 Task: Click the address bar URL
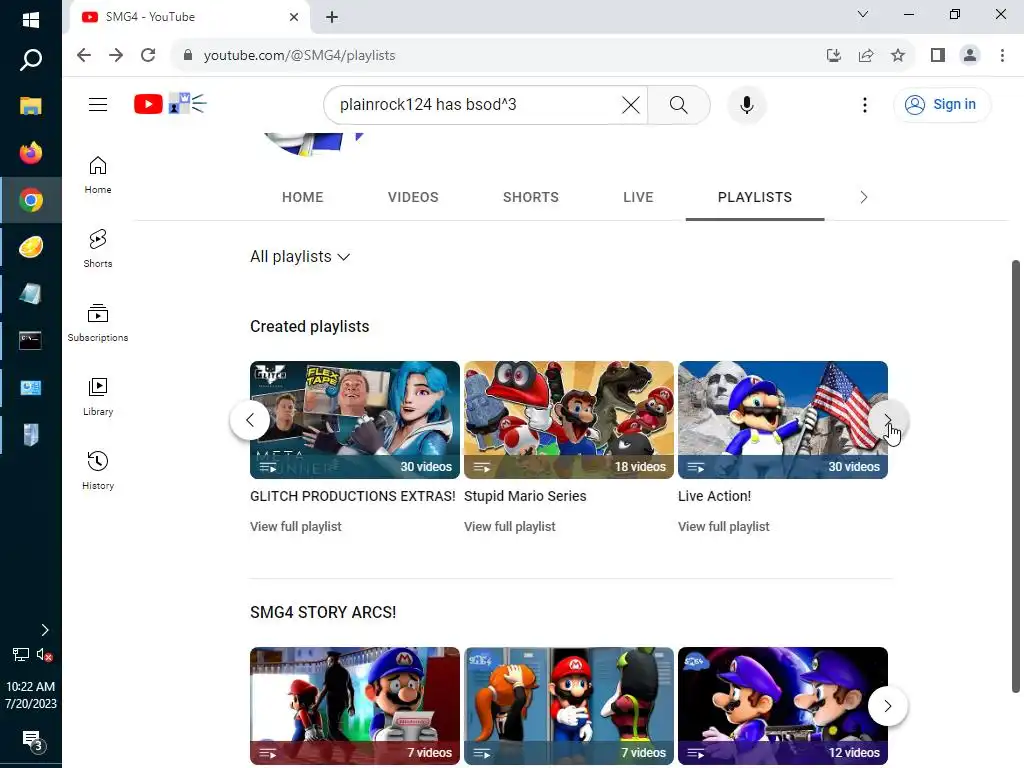(x=299, y=56)
